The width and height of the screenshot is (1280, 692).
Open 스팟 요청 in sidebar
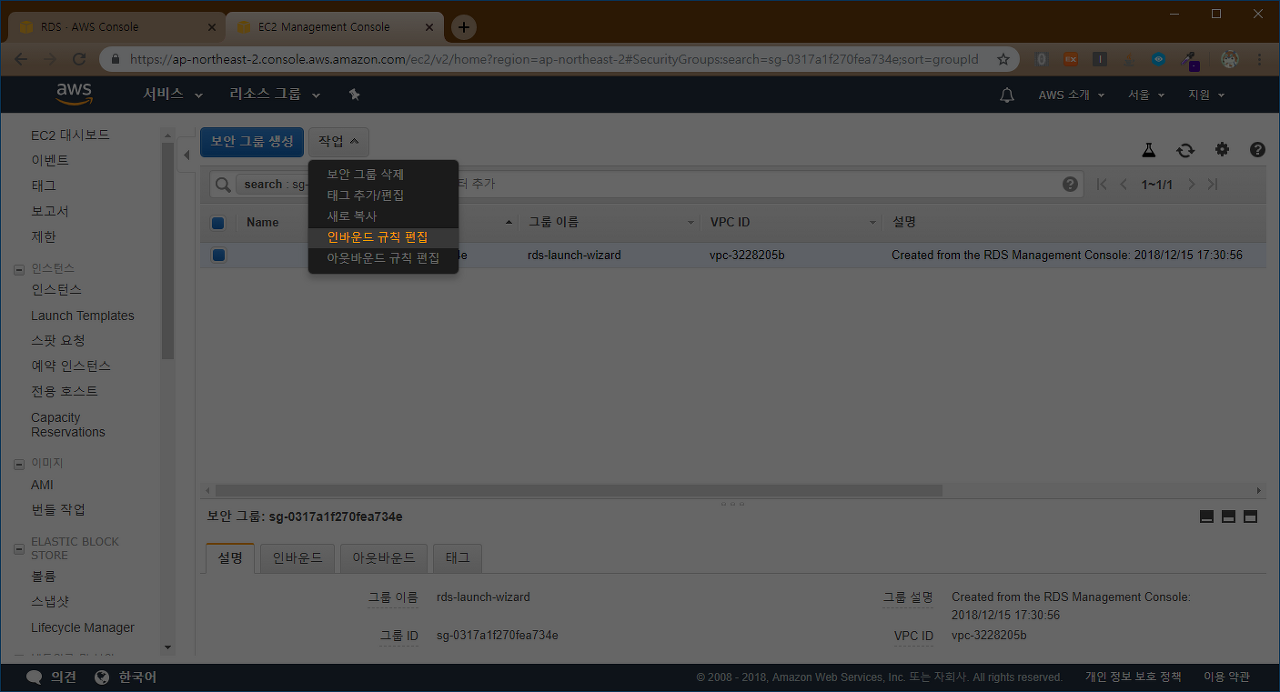pos(58,341)
